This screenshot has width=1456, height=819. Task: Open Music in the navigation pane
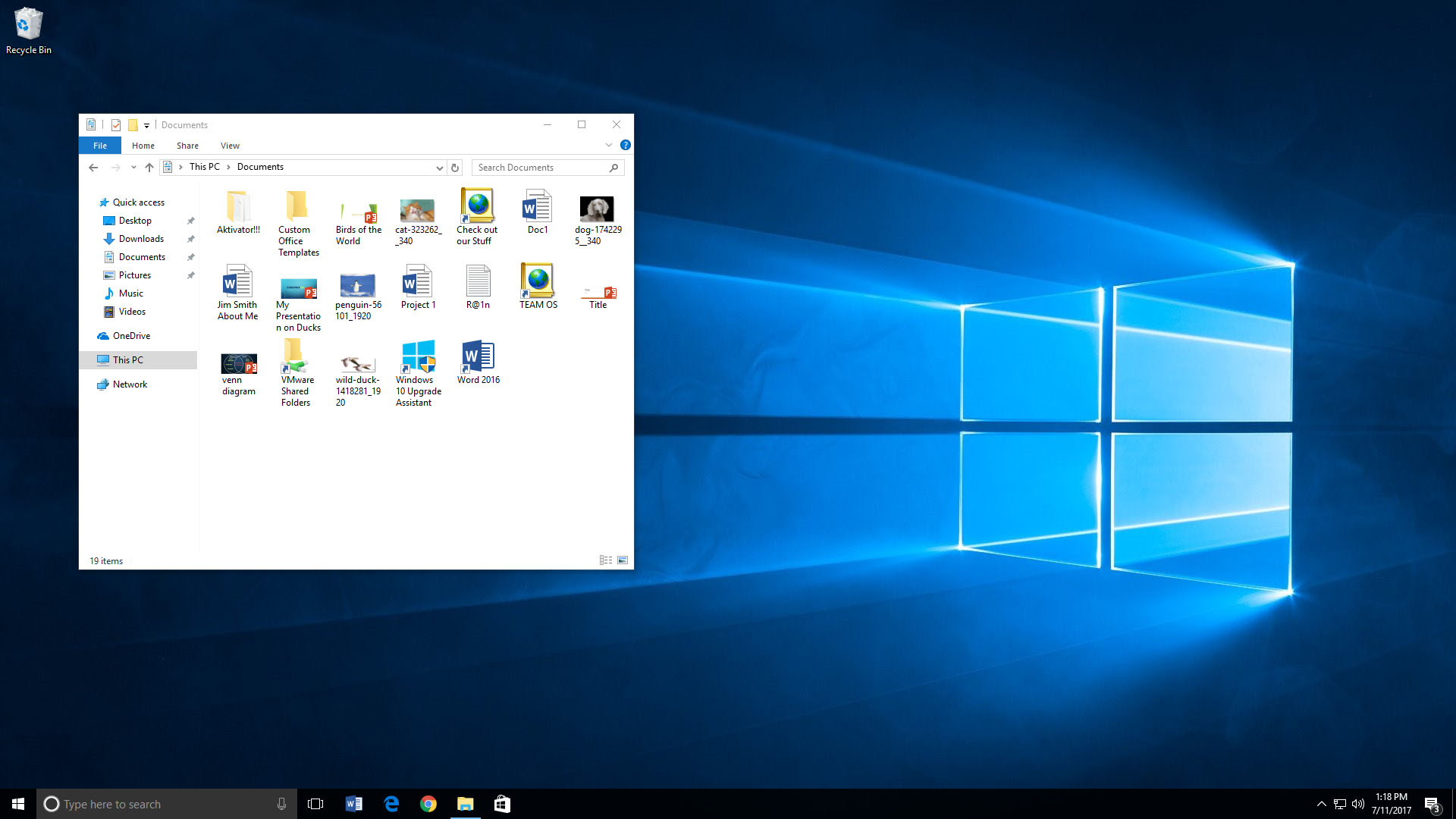(x=130, y=293)
